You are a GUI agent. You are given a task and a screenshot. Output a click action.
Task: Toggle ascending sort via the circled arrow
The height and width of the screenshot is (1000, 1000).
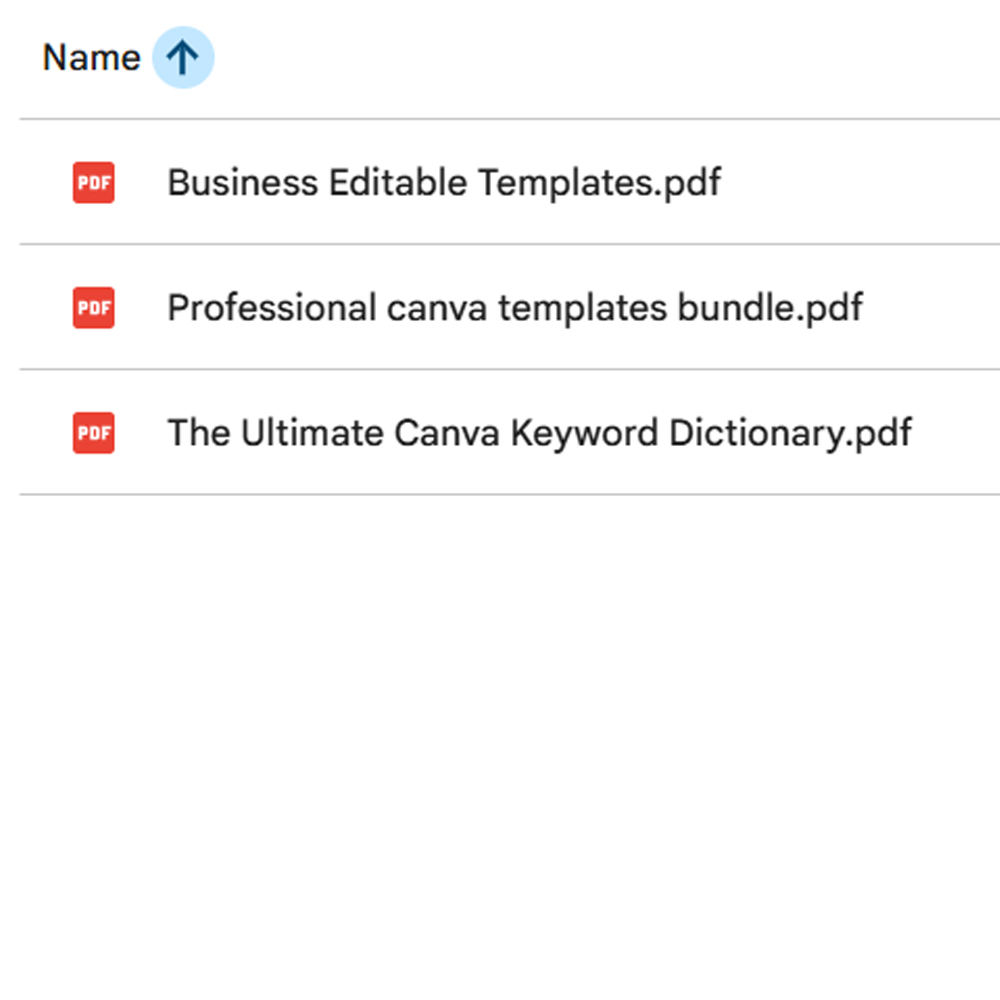click(183, 58)
